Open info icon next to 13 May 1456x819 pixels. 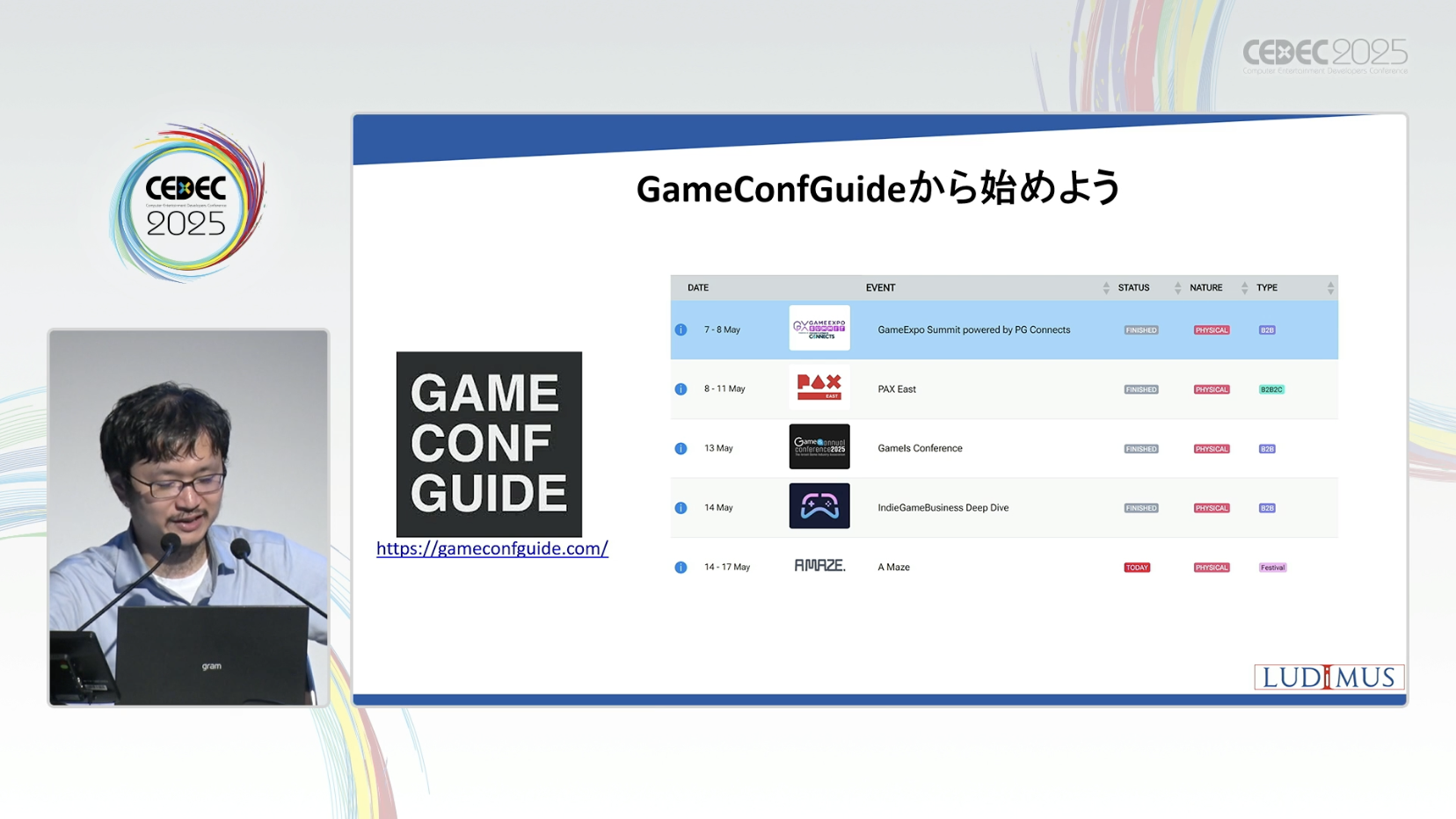coord(681,448)
